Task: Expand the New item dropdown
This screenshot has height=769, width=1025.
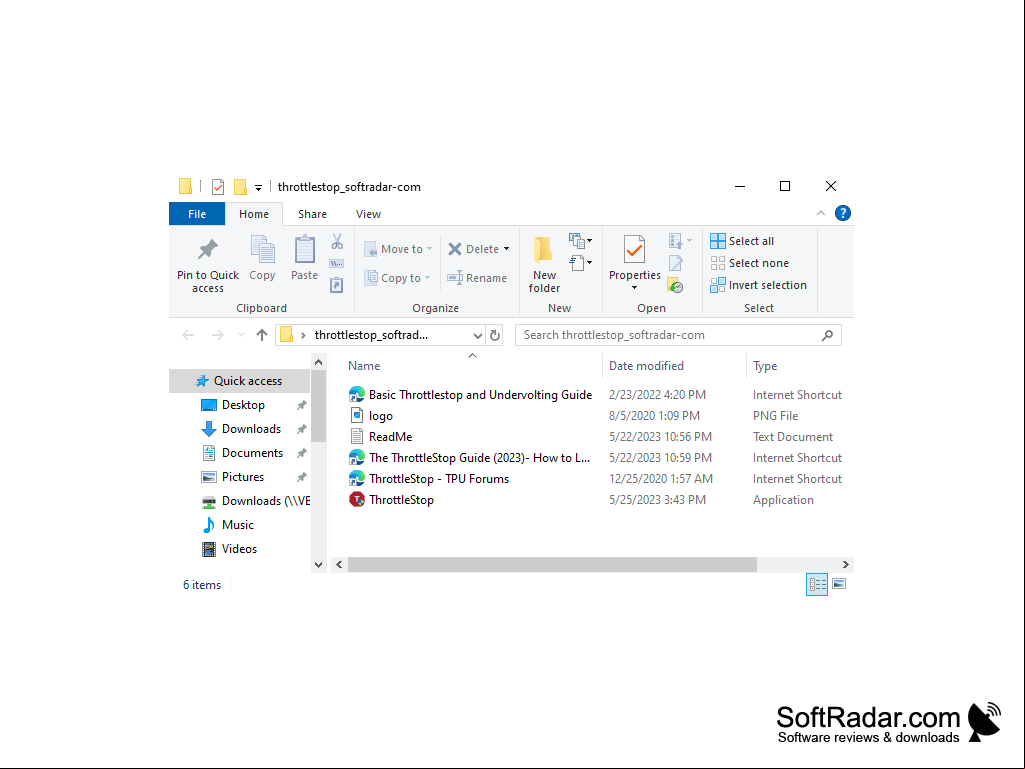Action: pos(580,241)
